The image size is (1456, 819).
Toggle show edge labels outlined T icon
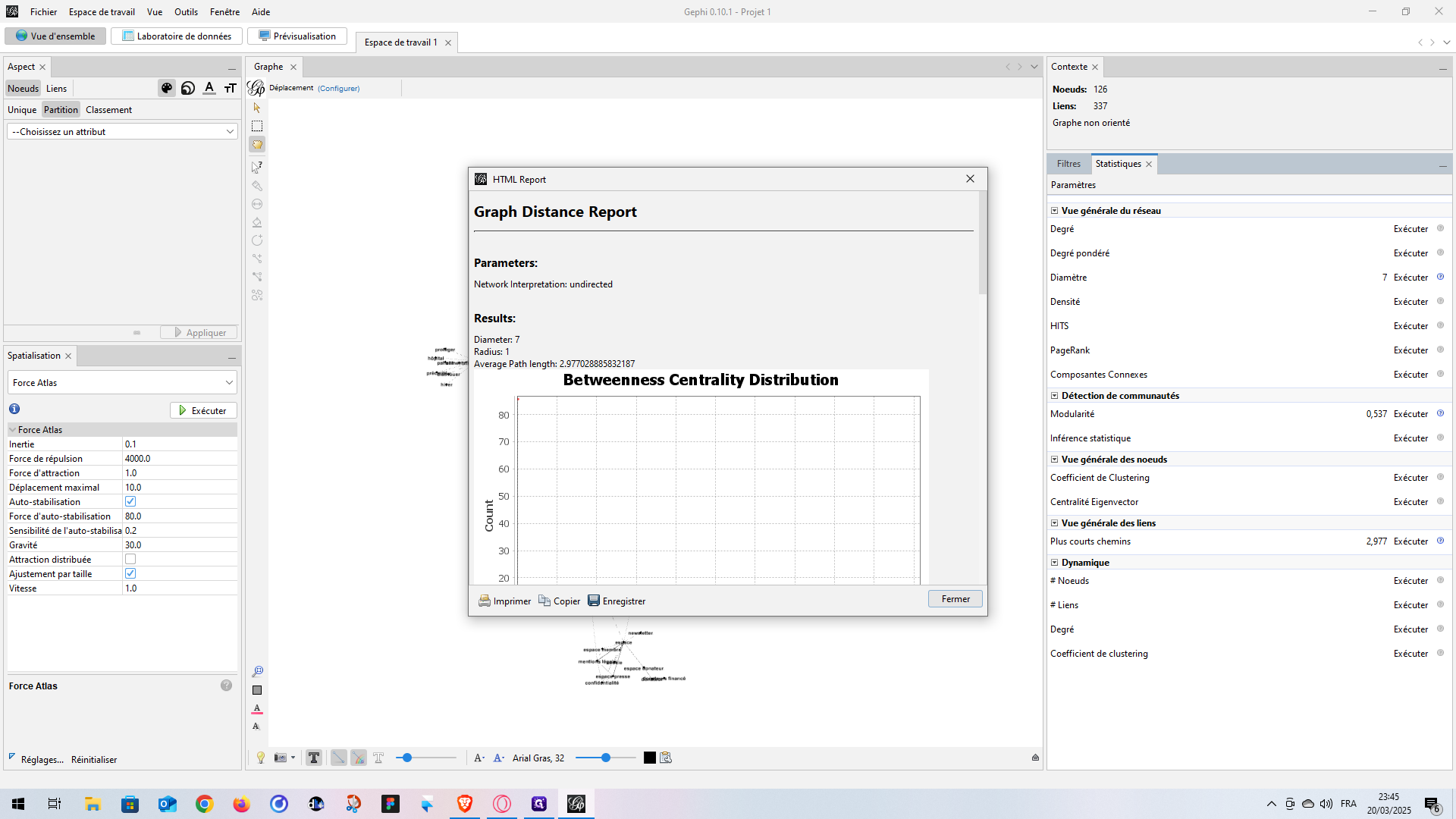378,758
